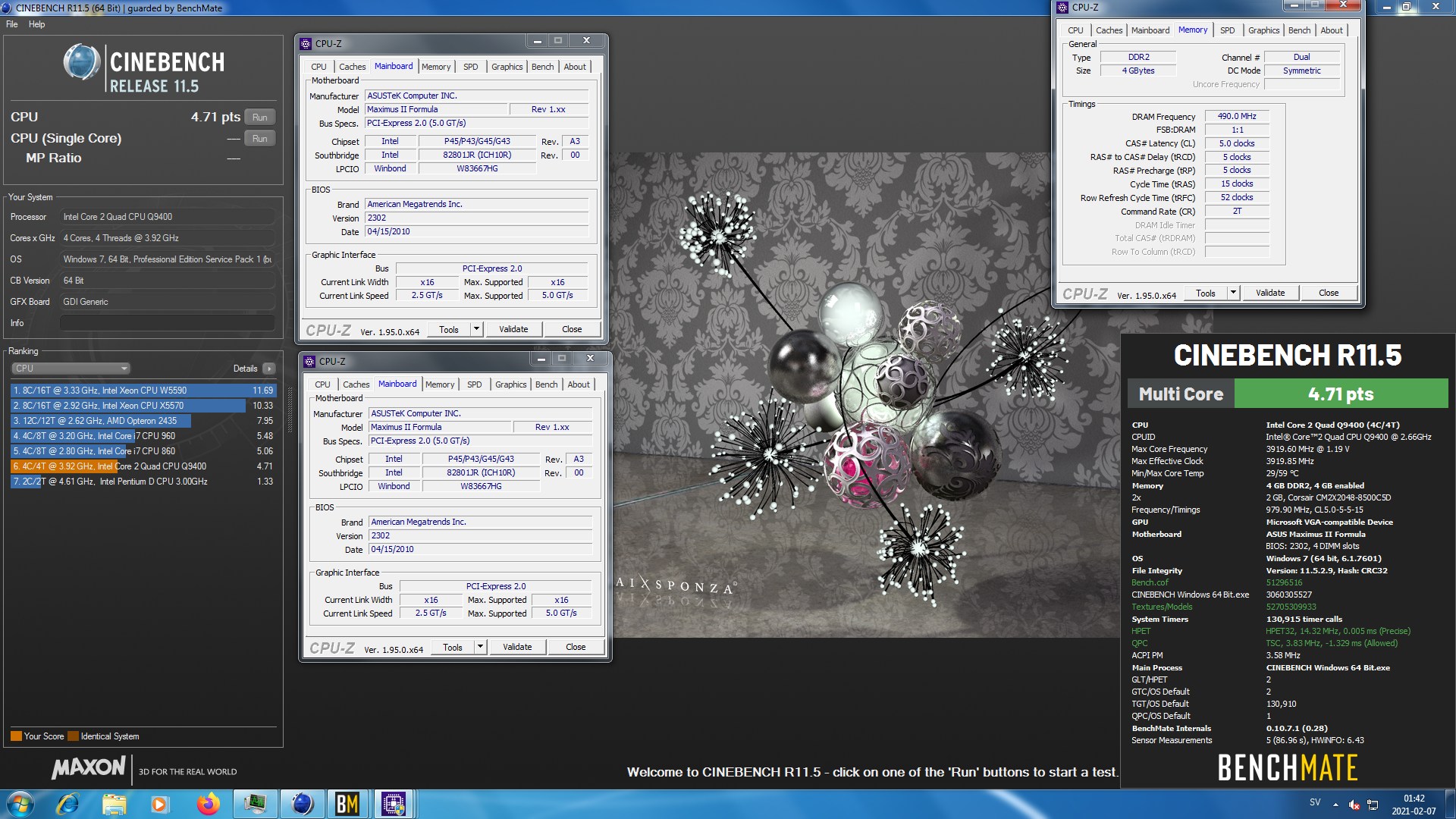Click the Details arrow icon in Ranking
The width and height of the screenshot is (1456, 819).
coord(269,369)
